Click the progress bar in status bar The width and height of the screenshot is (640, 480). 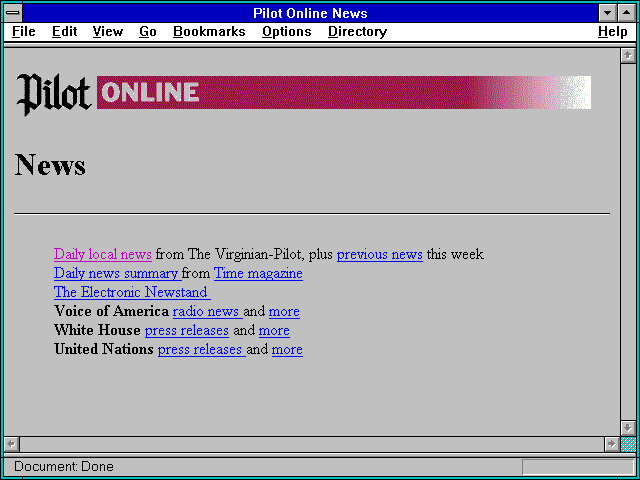578,467
